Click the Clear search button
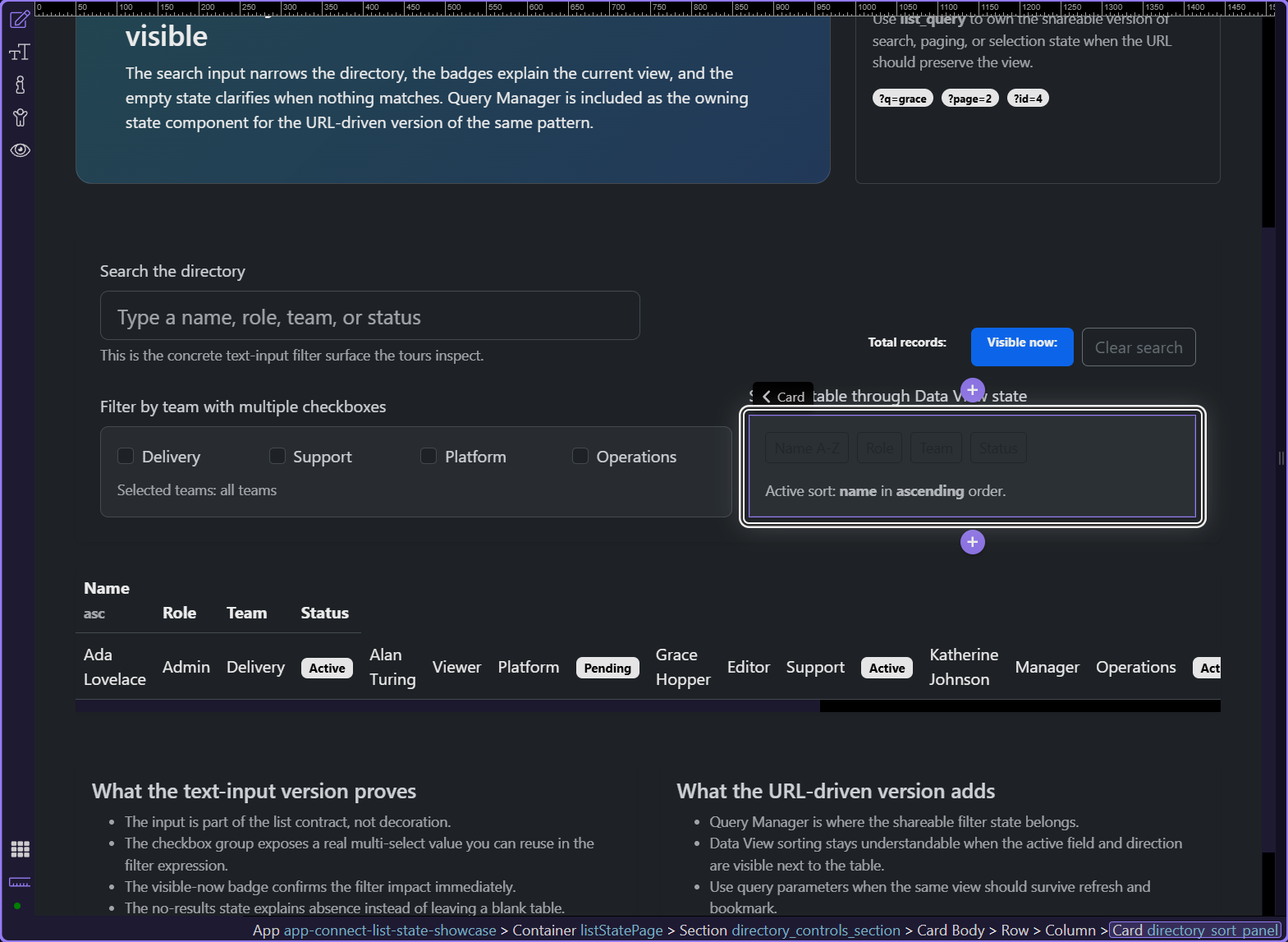 [1139, 347]
